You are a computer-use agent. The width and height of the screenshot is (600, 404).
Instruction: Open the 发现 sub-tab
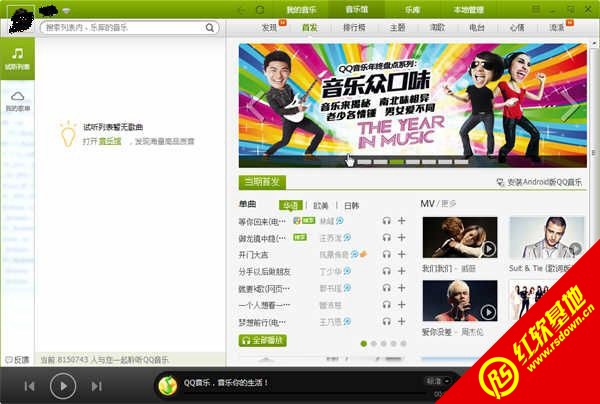tap(269, 28)
